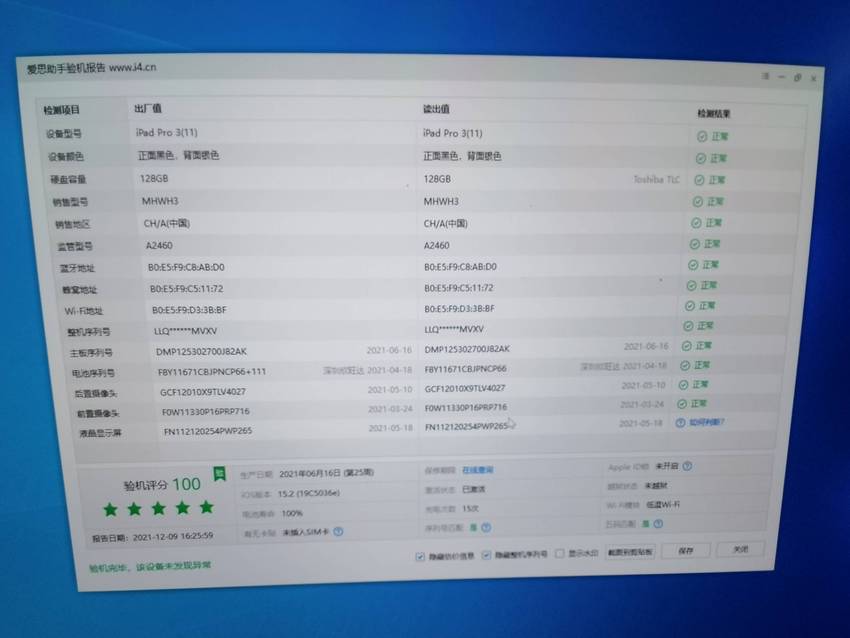Select factory value A2460 in 监管型号 row

159,246
